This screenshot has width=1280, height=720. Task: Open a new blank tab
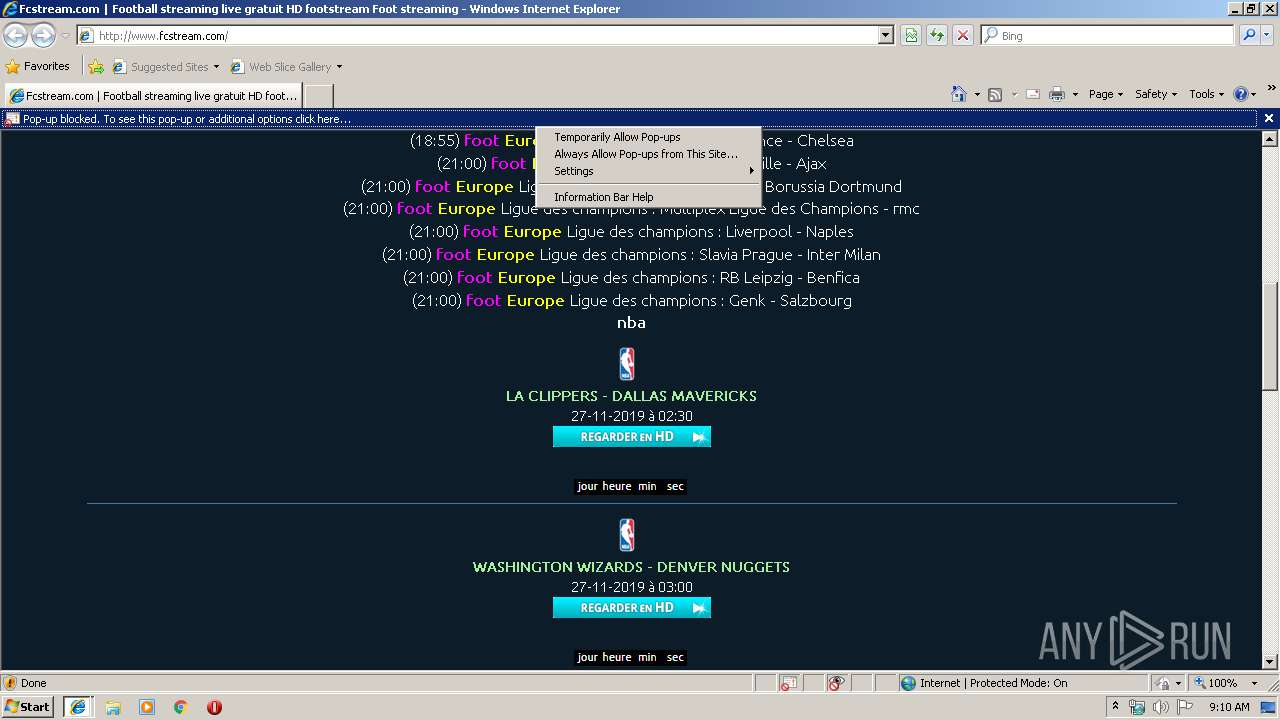tap(318, 96)
